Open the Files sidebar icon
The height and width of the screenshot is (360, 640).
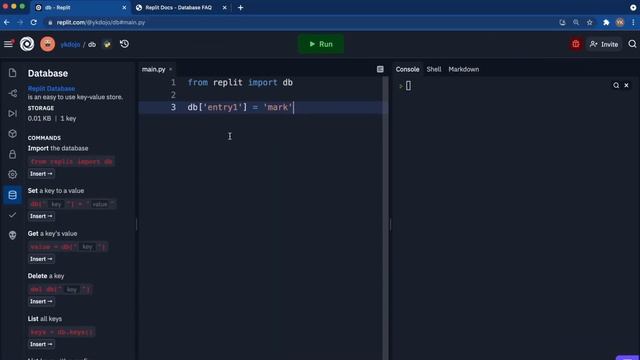coord(13,73)
